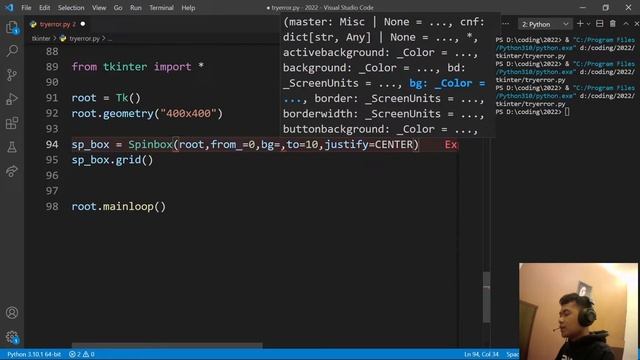
Task: Open the Extensions view
Action: [12, 123]
